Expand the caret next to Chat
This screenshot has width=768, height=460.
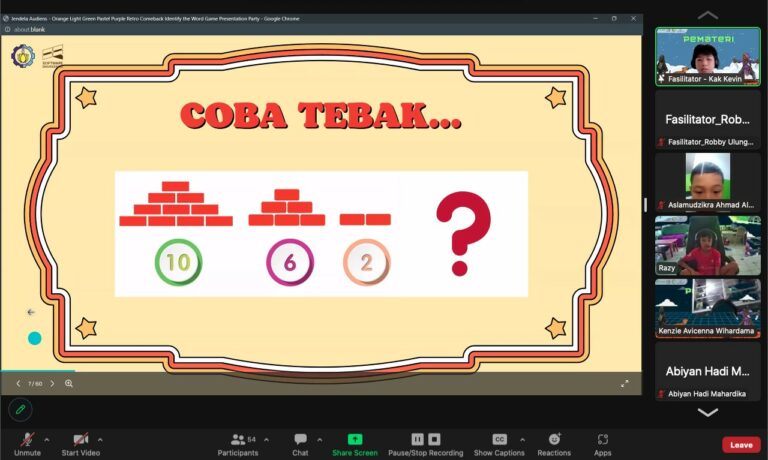[x=320, y=439]
